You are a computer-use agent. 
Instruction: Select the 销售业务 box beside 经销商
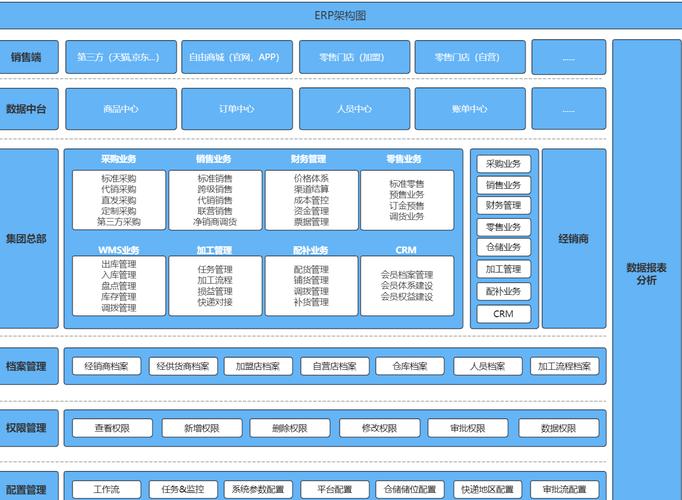504,185
